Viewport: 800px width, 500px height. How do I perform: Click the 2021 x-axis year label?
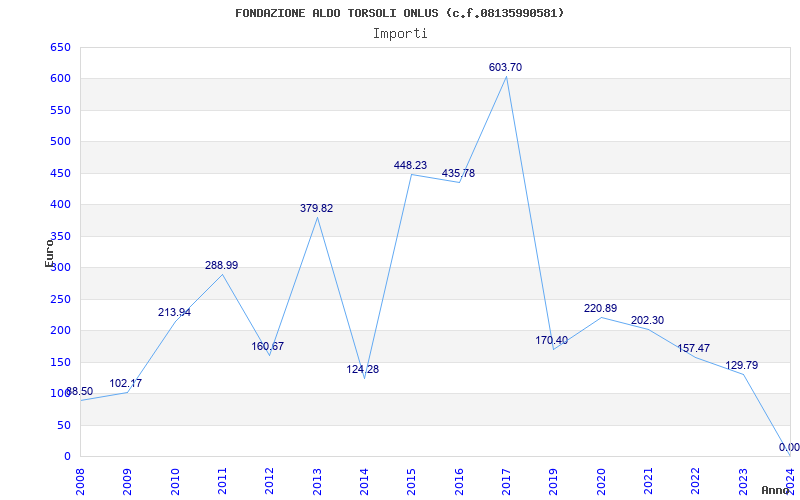(x=648, y=482)
